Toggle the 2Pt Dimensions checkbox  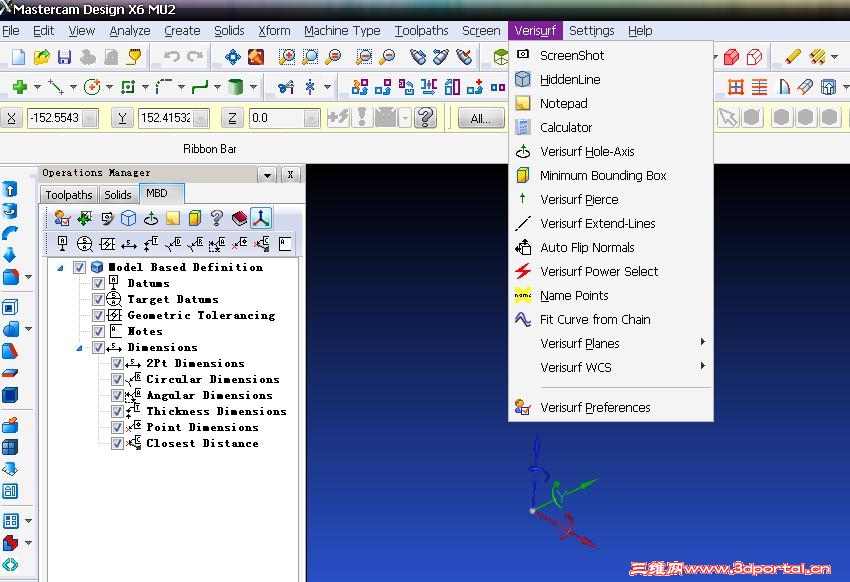tap(117, 363)
